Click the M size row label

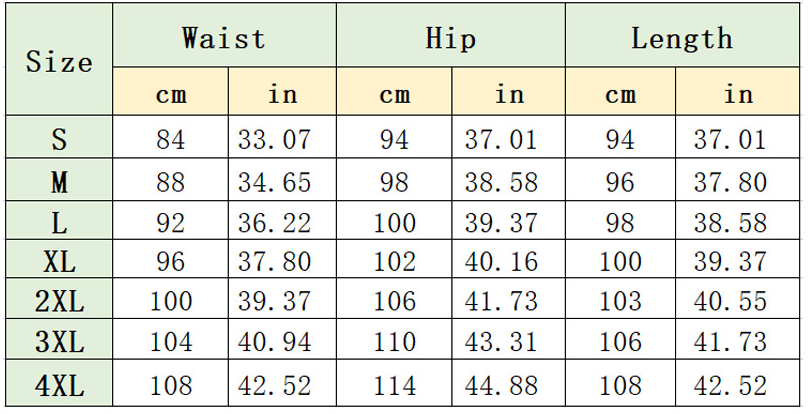(59, 180)
